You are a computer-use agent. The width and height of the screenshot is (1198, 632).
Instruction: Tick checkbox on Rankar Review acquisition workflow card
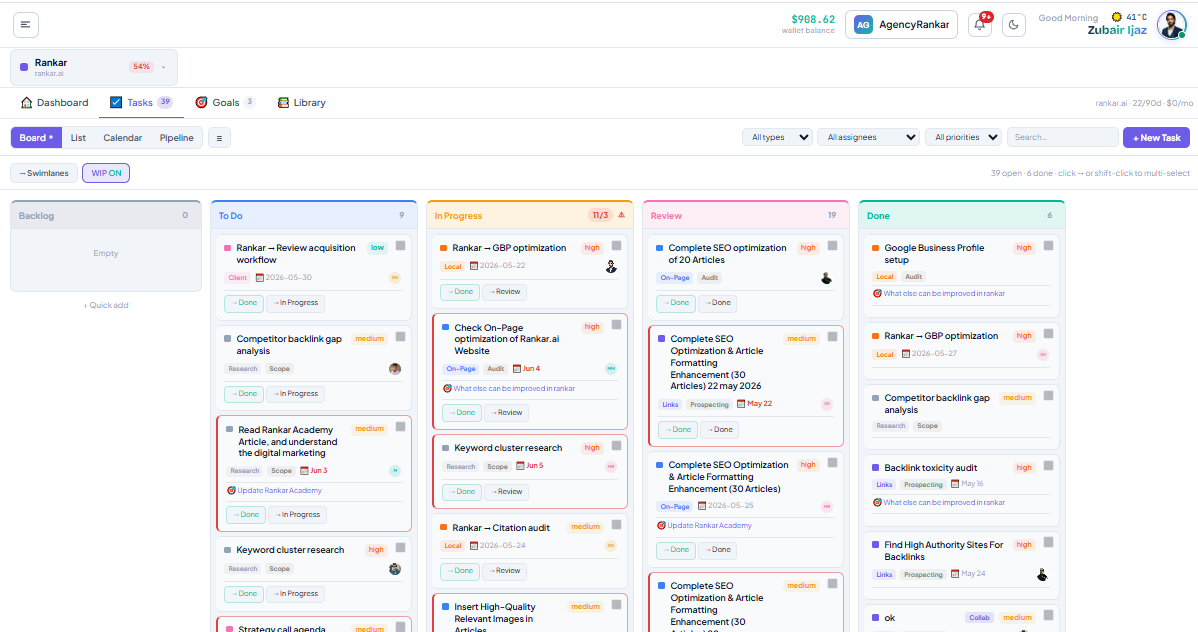(x=400, y=246)
